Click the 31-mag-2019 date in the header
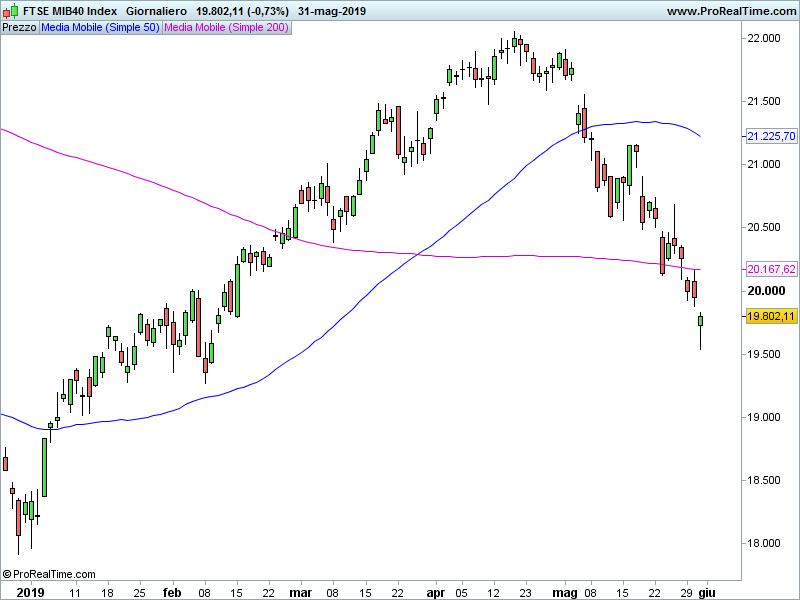Screen dimensions: 800x600 pyautogui.click(x=332, y=11)
